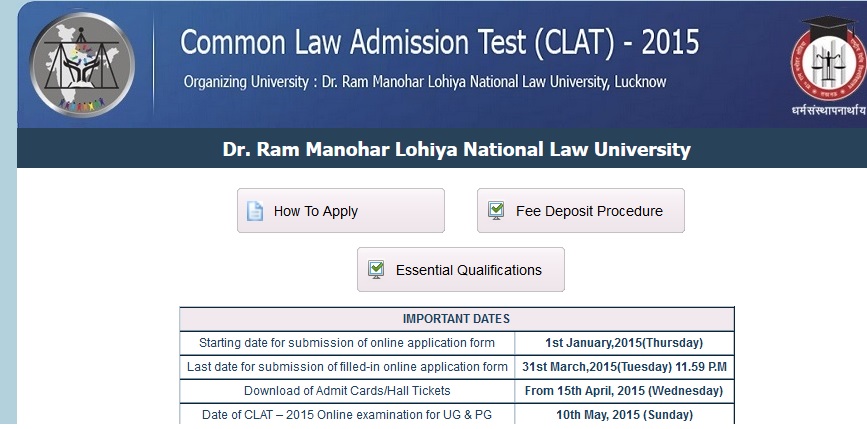867x429 pixels.
Task: Click the university crest logo
Action: click(x=828, y=59)
